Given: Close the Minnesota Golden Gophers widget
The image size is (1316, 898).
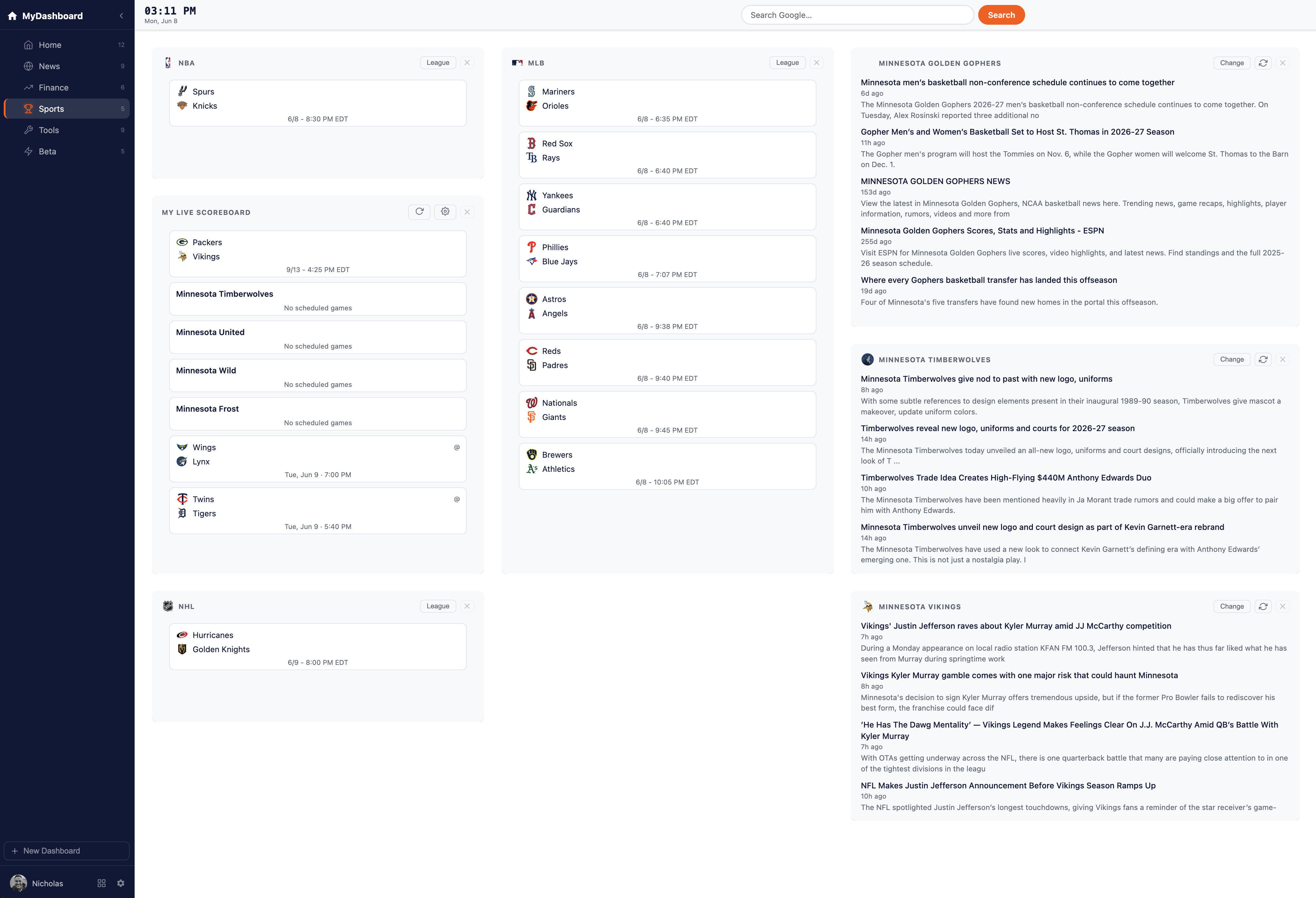Looking at the screenshot, I should (x=1283, y=63).
